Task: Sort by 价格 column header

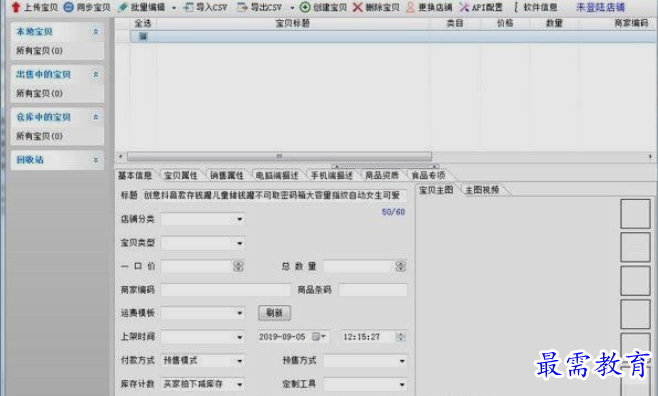Action: [x=505, y=23]
